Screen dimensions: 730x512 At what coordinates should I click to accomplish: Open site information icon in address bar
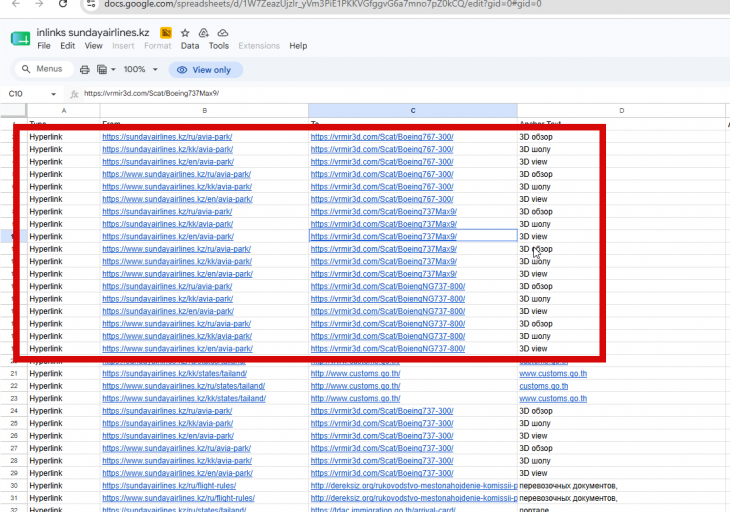coord(91,4)
